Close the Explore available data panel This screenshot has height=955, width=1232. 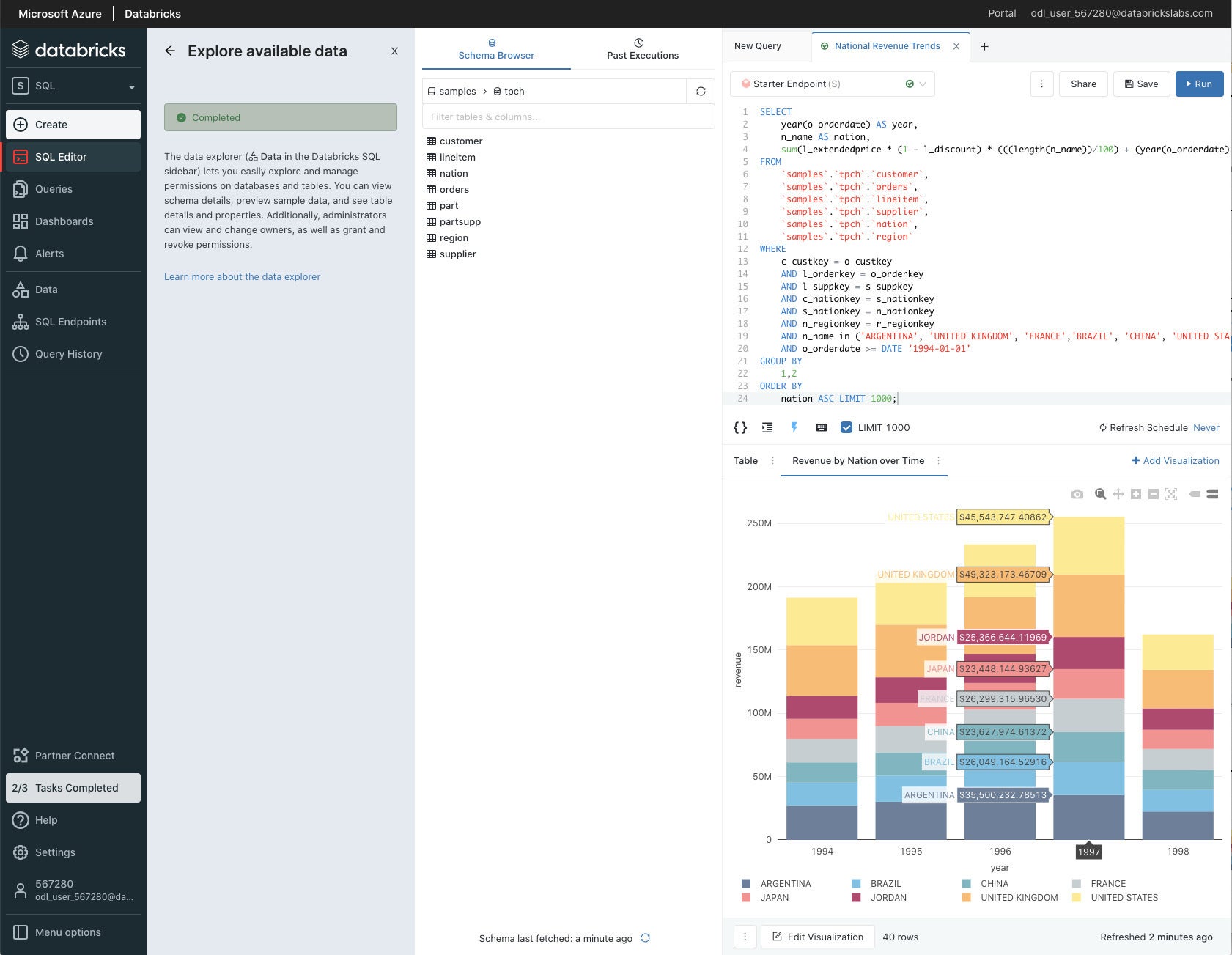[x=394, y=51]
